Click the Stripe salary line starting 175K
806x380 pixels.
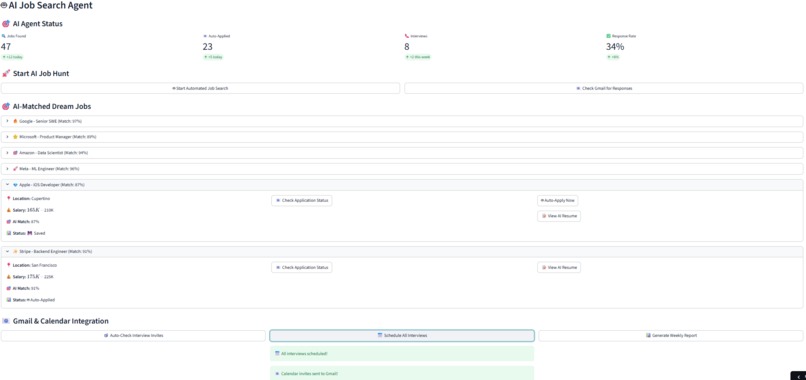coord(33,277)
